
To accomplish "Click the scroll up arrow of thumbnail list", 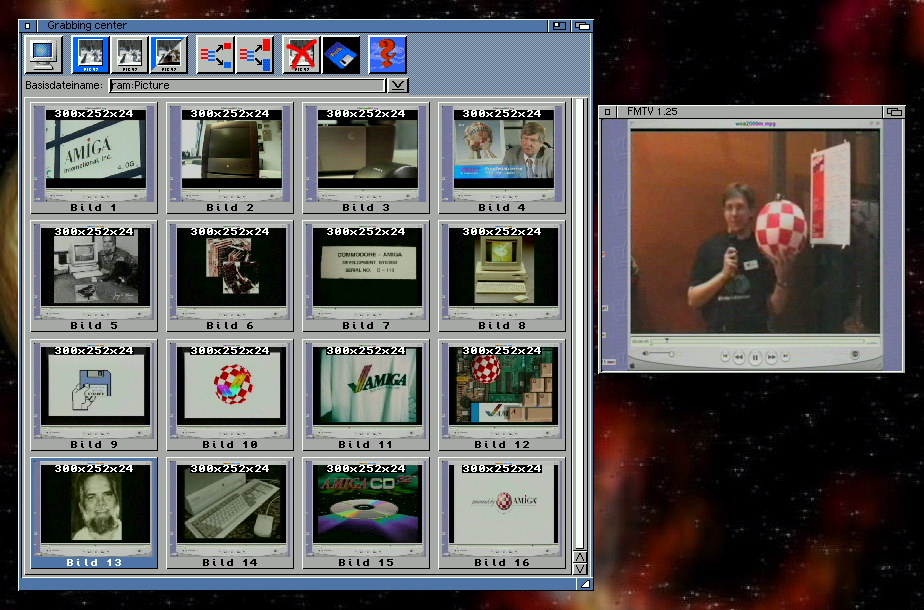I will point(580,557).
